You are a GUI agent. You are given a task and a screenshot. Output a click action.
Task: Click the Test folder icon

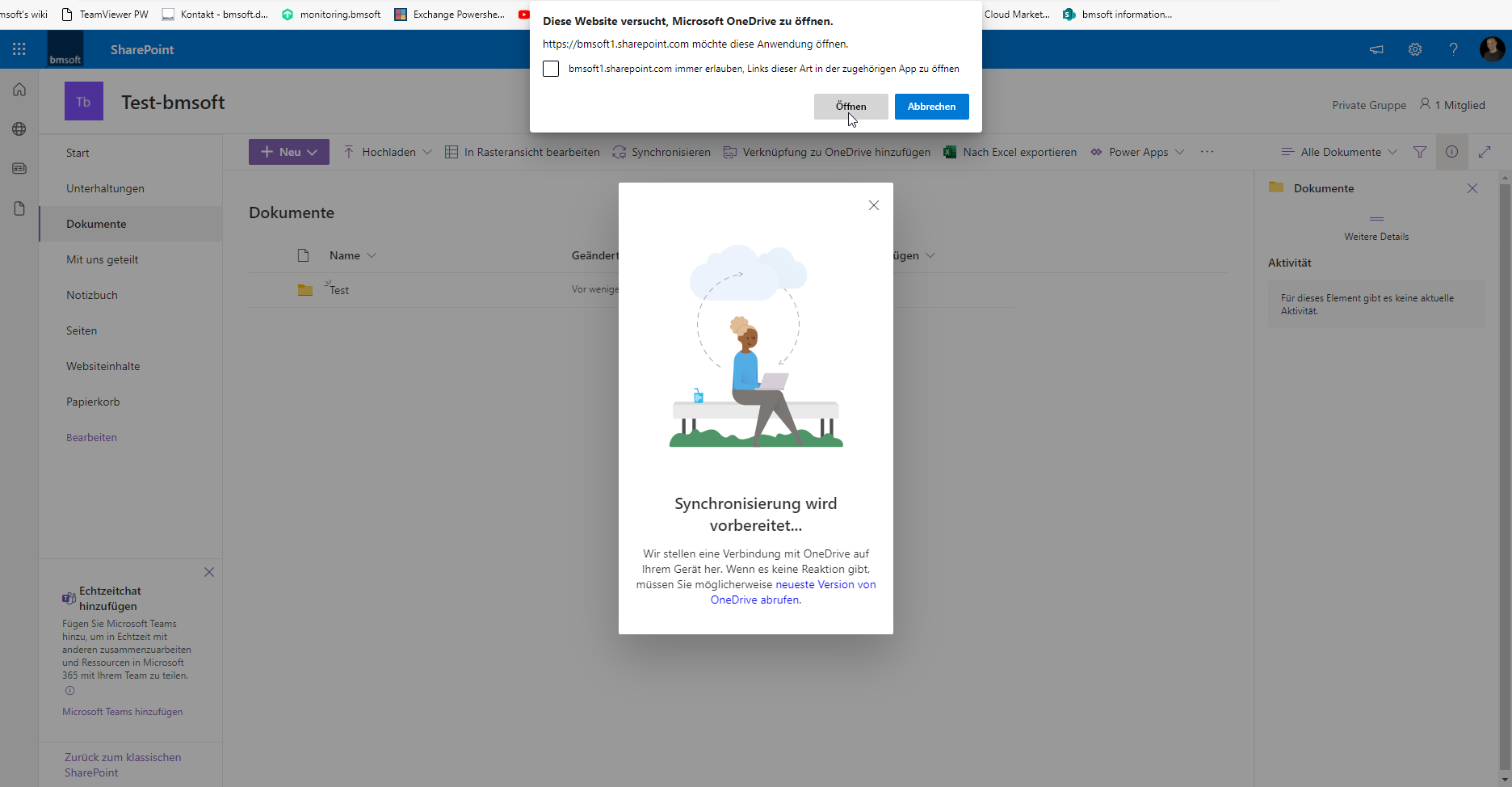coord(304,290)
